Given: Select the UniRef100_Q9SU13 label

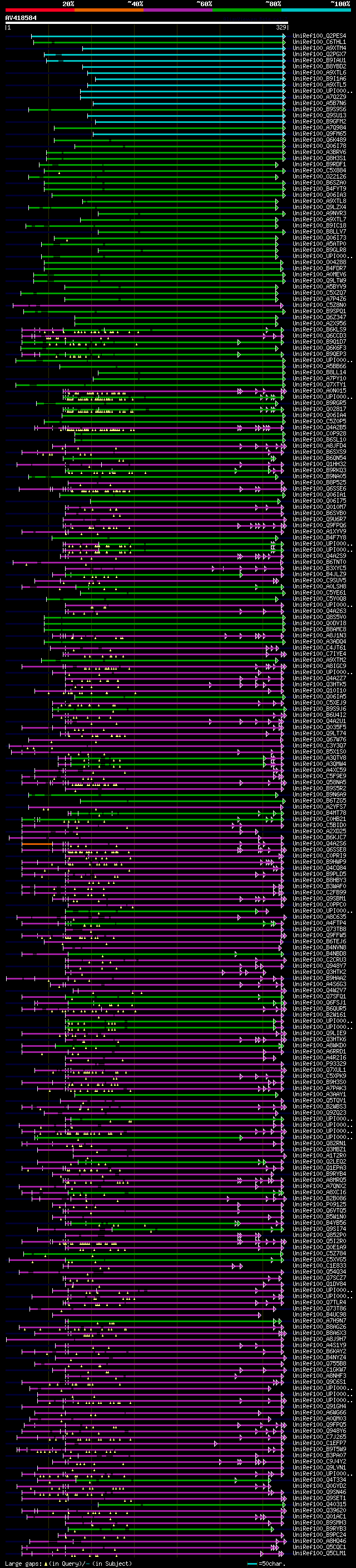Looking at the screenshot, I should (x=319, y=116).
